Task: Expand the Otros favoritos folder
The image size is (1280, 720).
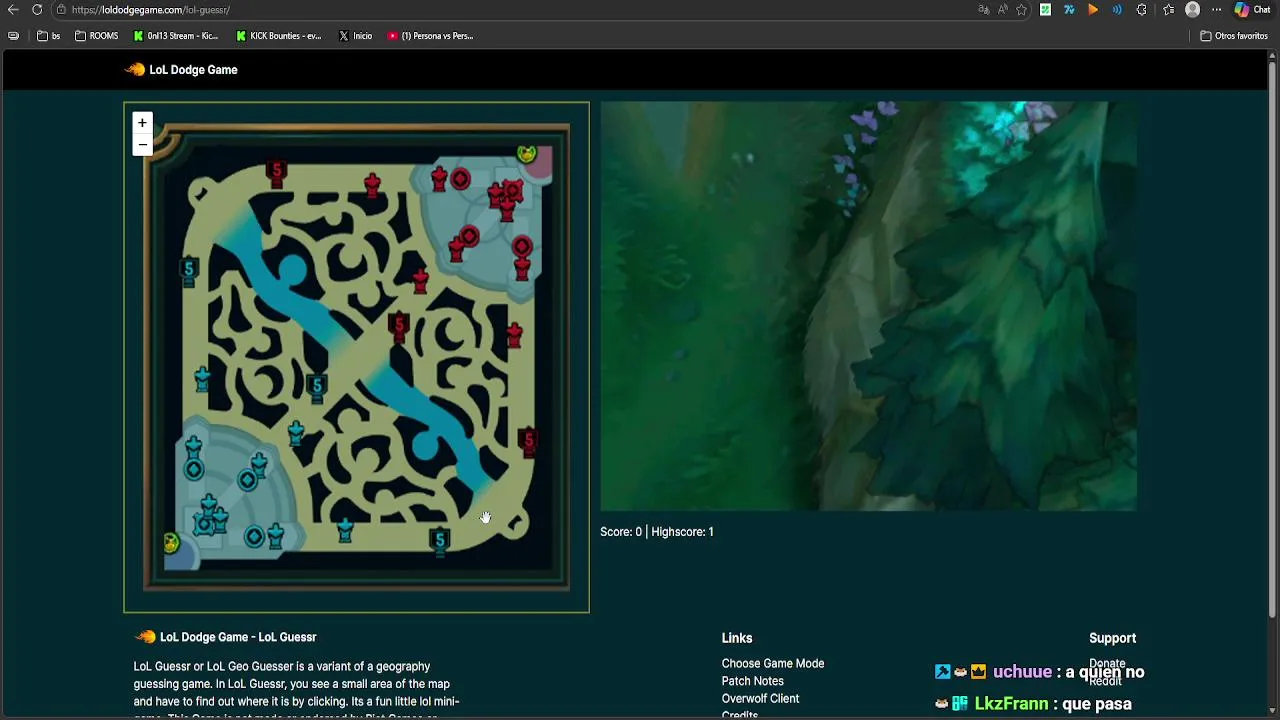Action: [x=1234, y=36]
